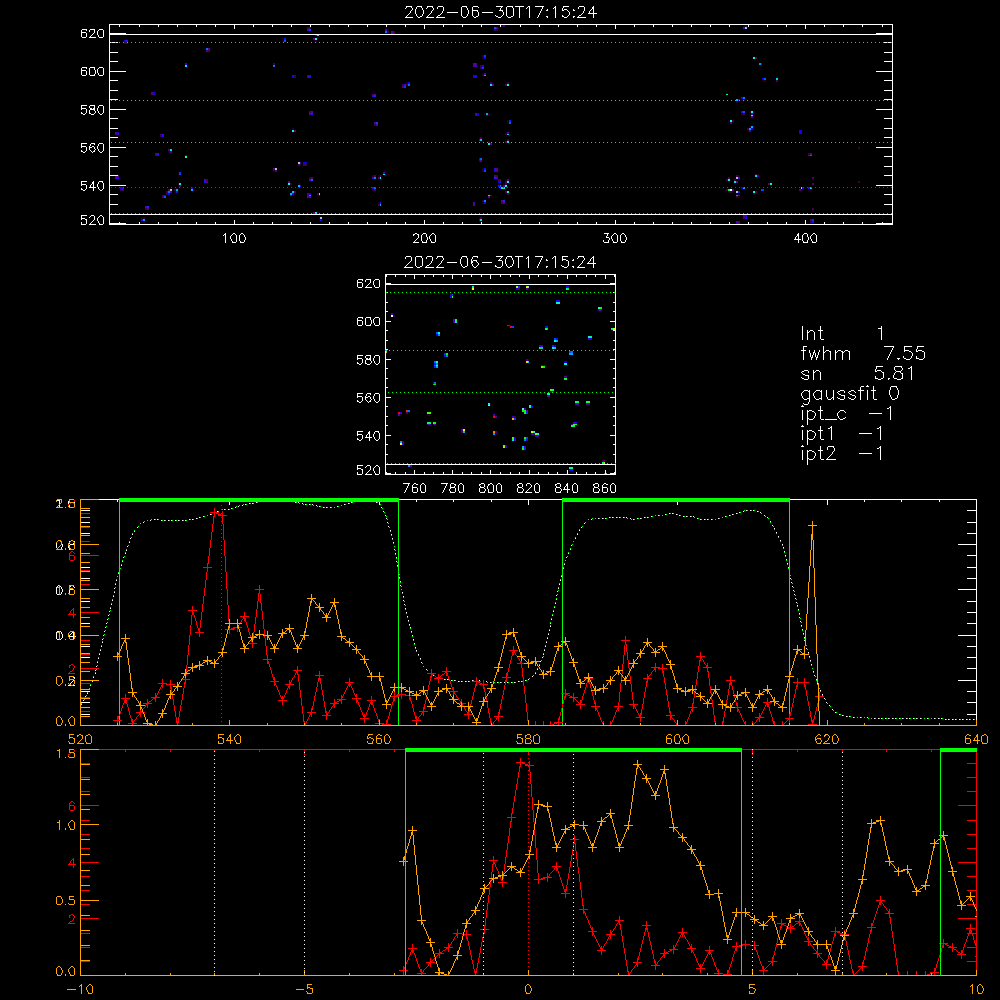Select the 'ipt2 -1' readout line
This screenshot has width=1000, height=1000.
click(x=842, y=453)
